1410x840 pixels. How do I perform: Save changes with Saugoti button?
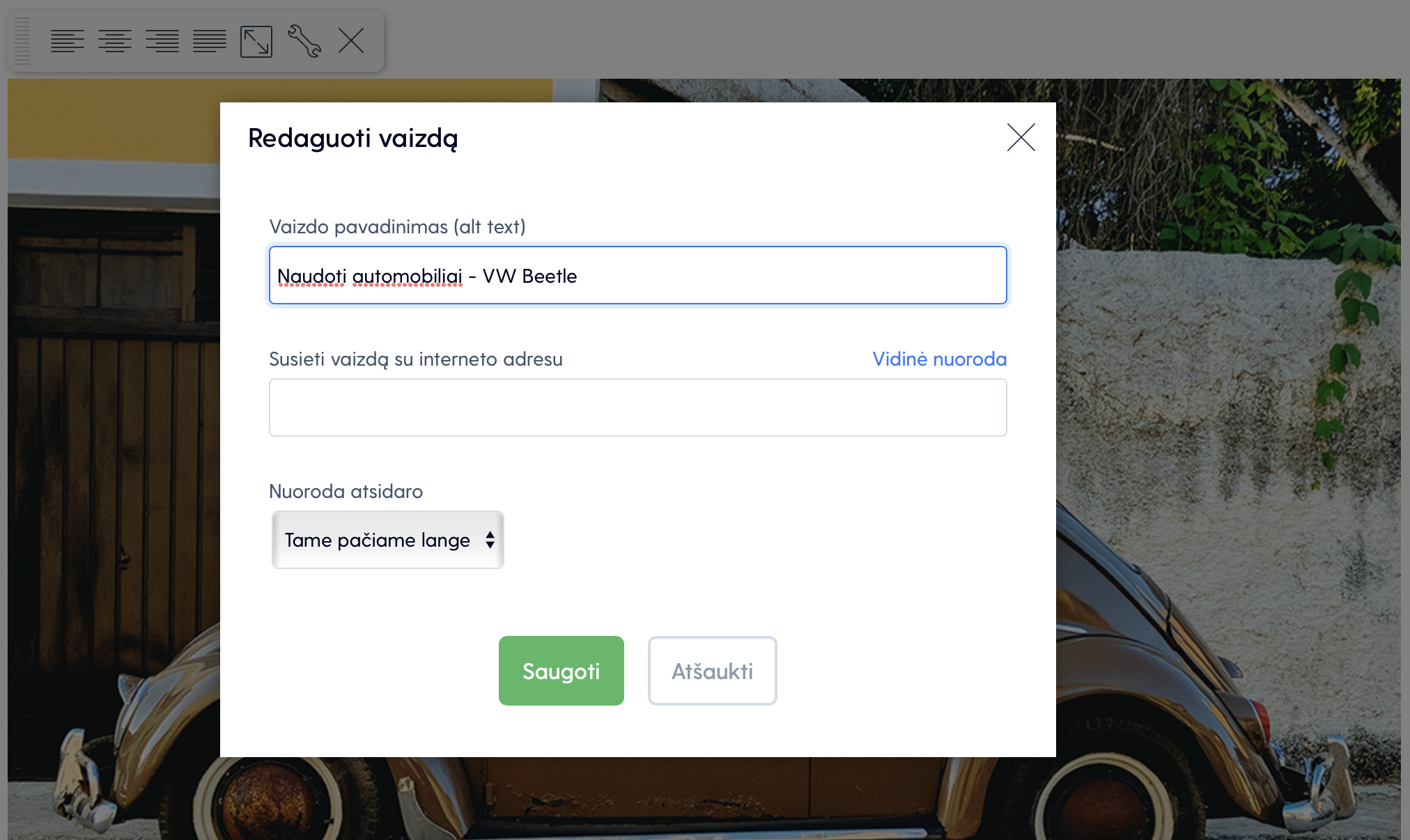561,671
